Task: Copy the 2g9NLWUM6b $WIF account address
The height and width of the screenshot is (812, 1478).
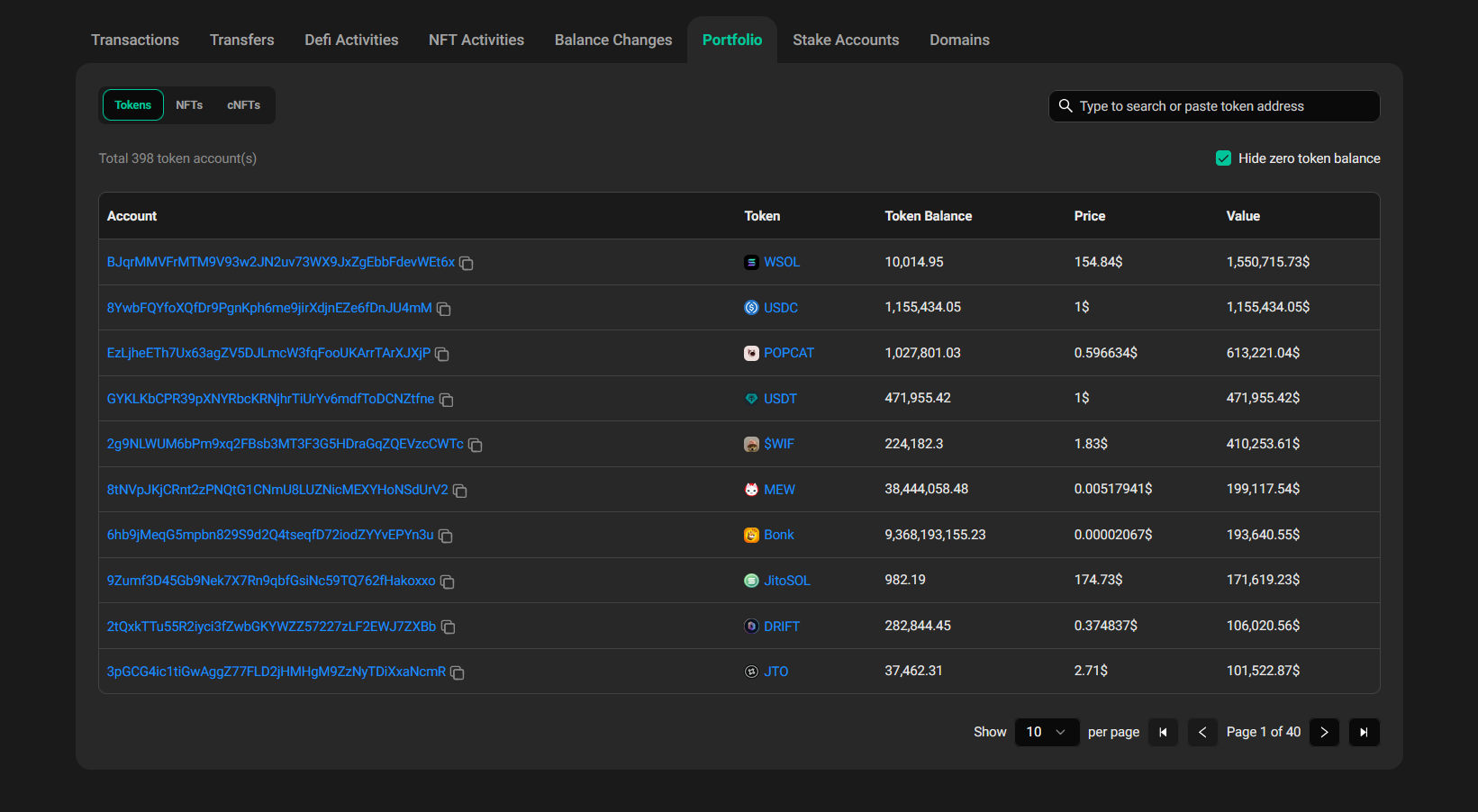Action: click(475, 445)
